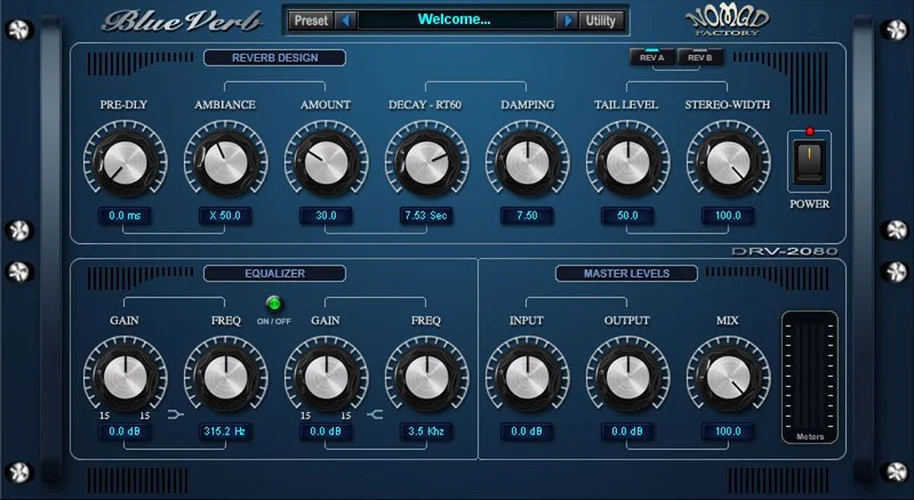Click the previous preset left arrow
The image size is (914, 500).
coord(346,21)
